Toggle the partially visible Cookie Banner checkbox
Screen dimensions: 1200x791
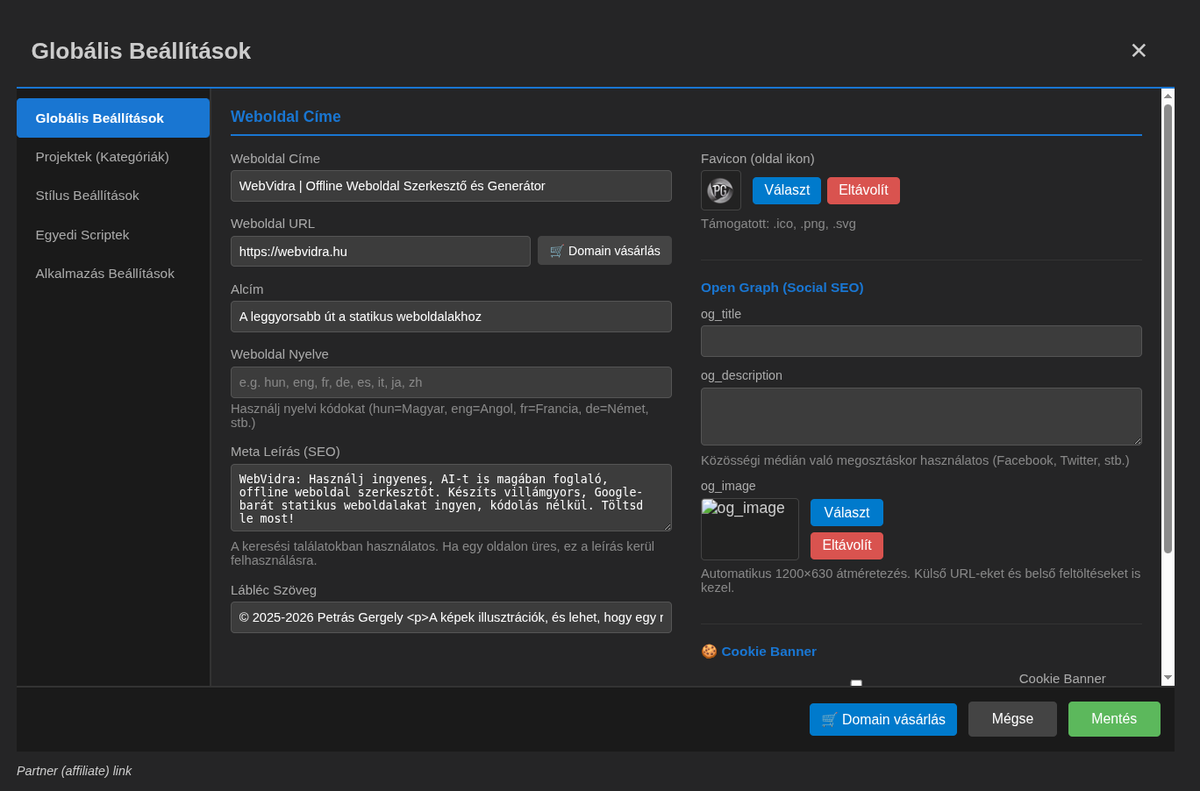[856, 683]
